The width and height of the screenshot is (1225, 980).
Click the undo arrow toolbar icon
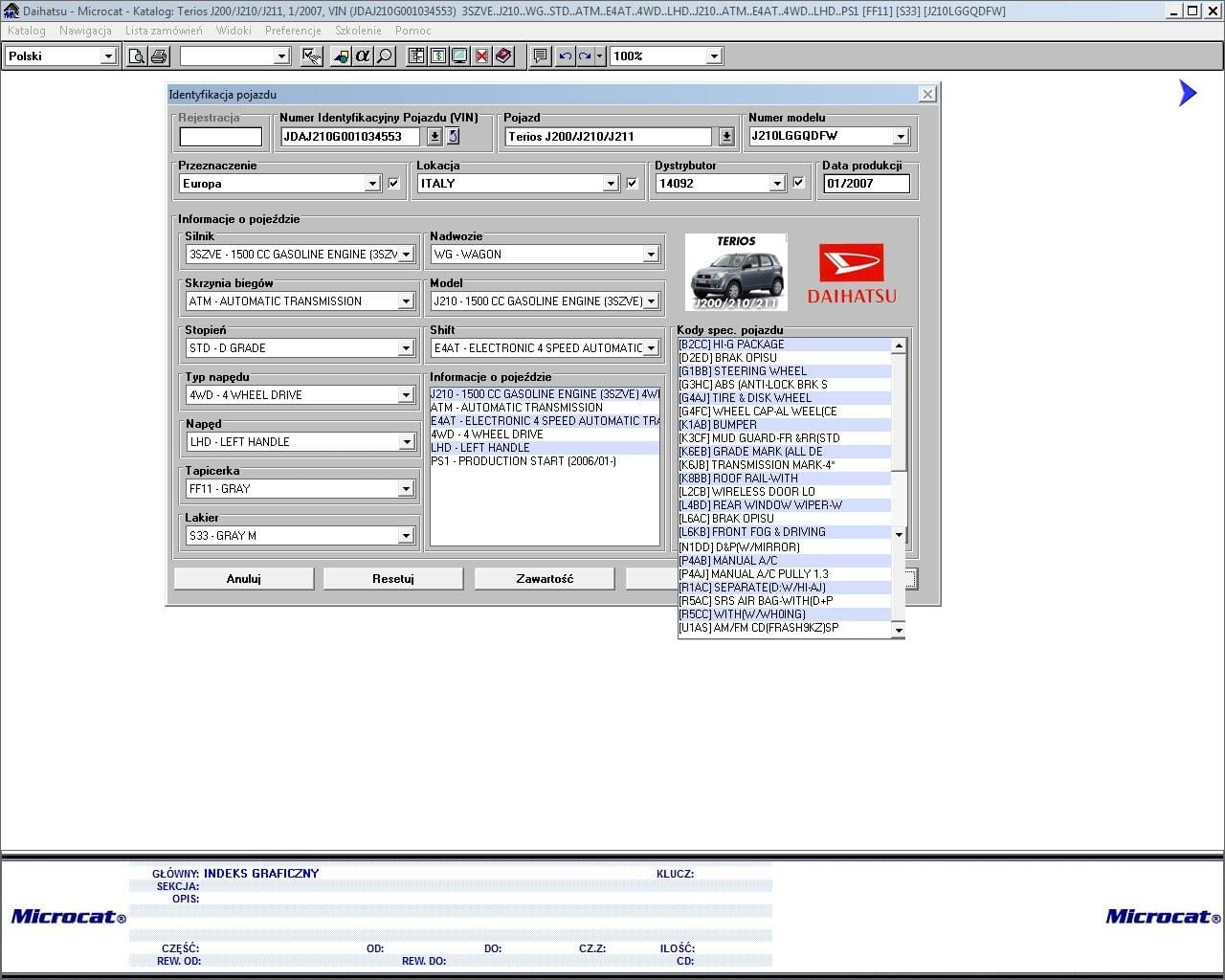[x=565, y=56]
